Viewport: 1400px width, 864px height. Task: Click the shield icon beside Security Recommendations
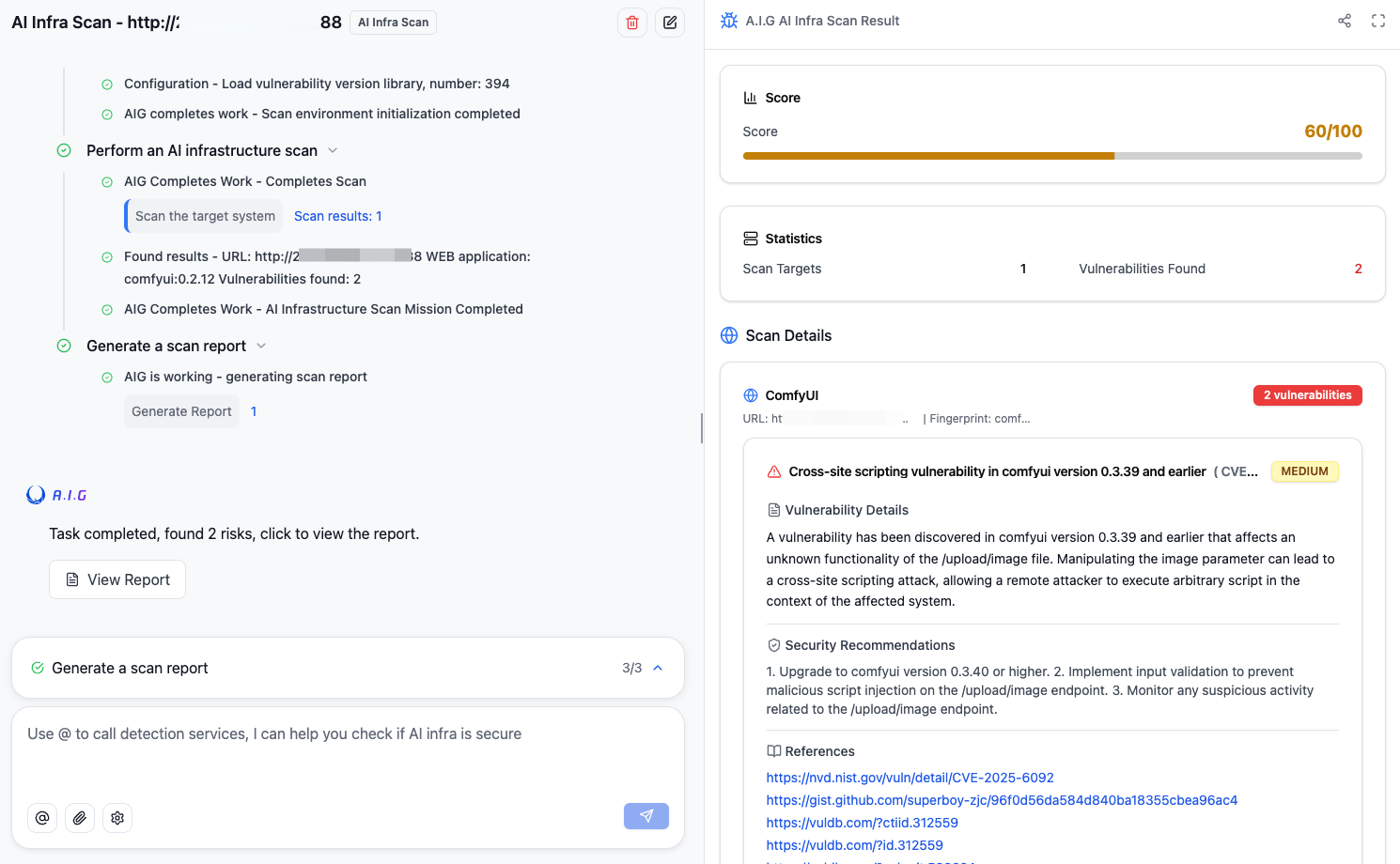774,645
